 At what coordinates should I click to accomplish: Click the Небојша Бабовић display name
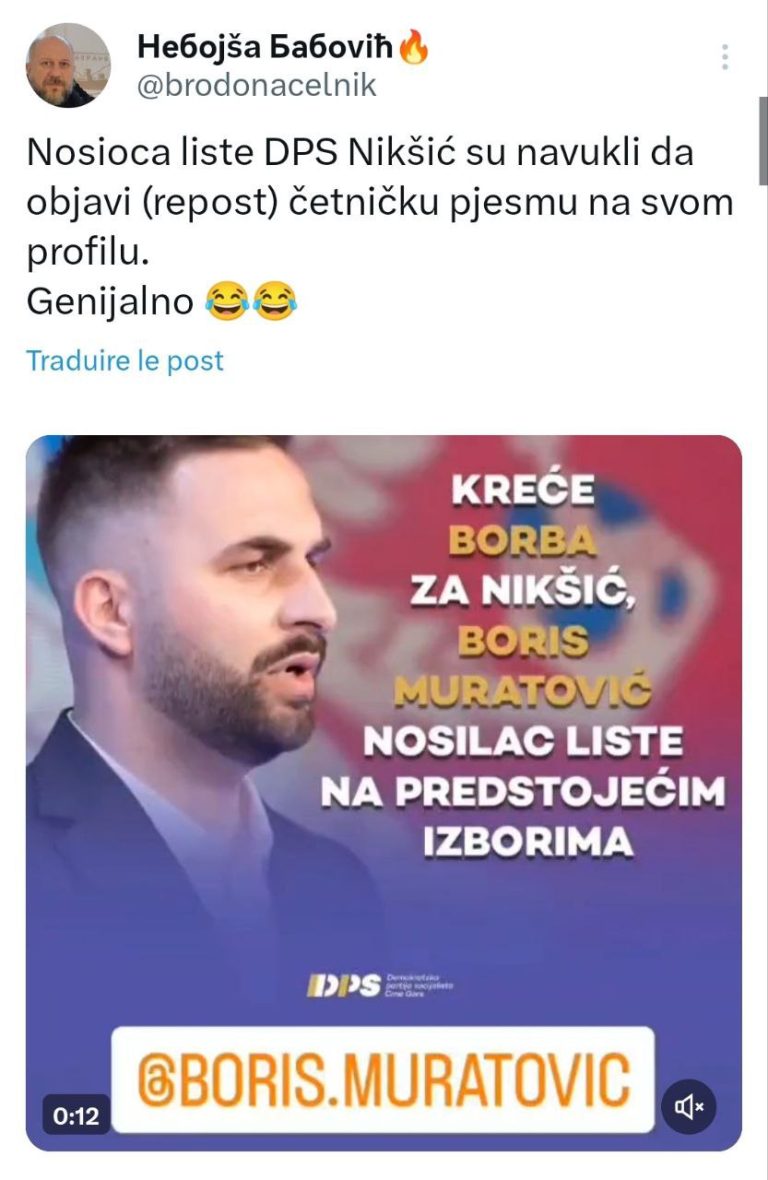pos(266,47)
